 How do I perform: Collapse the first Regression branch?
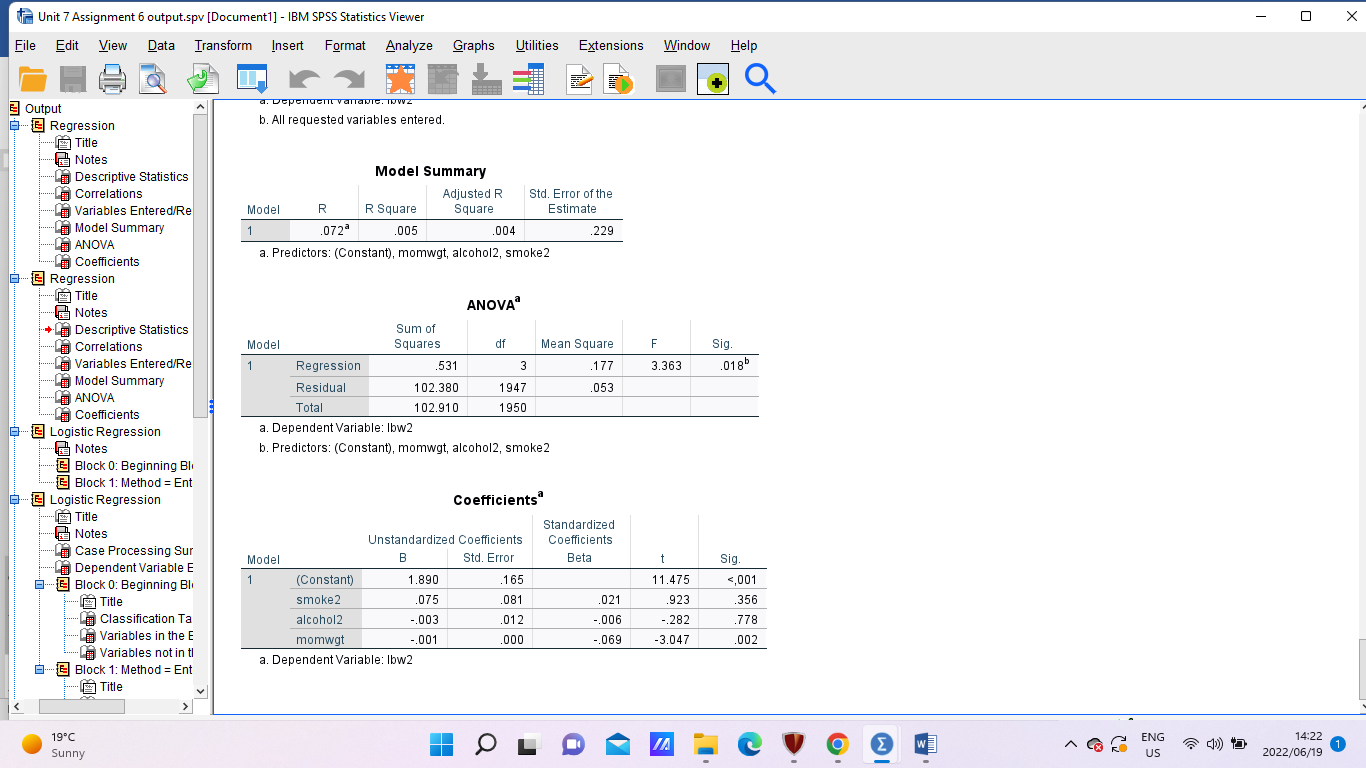(13, 125)
